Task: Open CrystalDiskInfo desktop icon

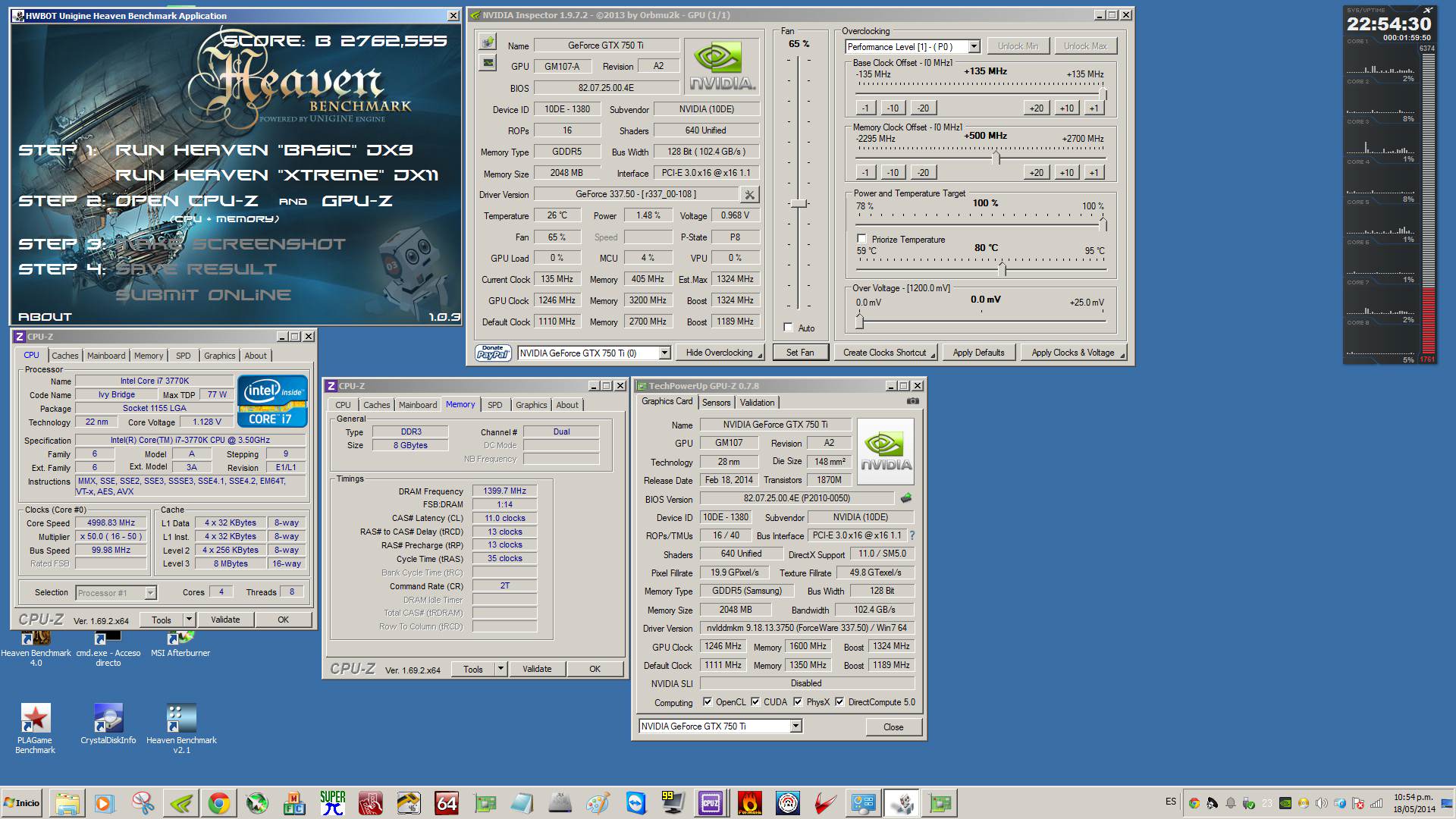Action: tap(108, 724)
